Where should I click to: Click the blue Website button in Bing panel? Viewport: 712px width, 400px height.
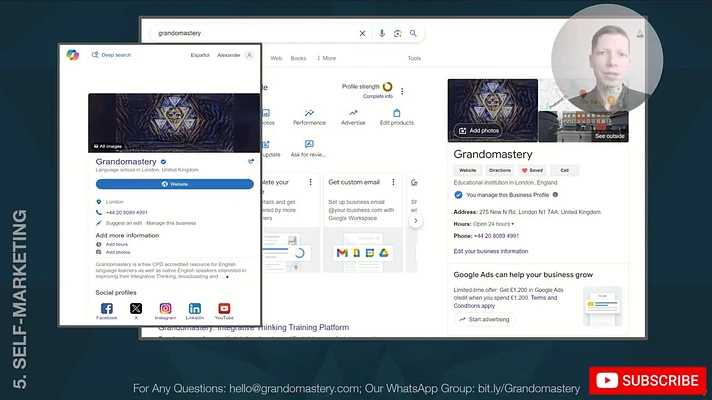pos(174,184)
